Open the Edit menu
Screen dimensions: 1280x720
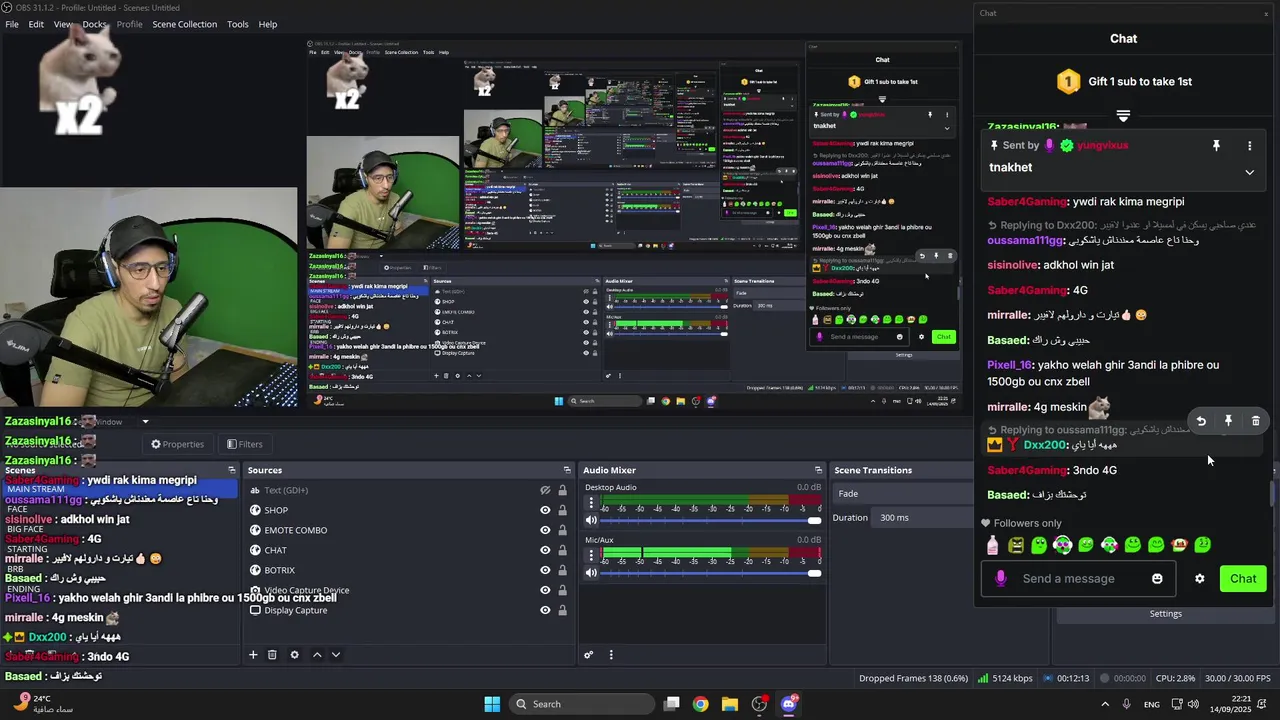(36, 24)
